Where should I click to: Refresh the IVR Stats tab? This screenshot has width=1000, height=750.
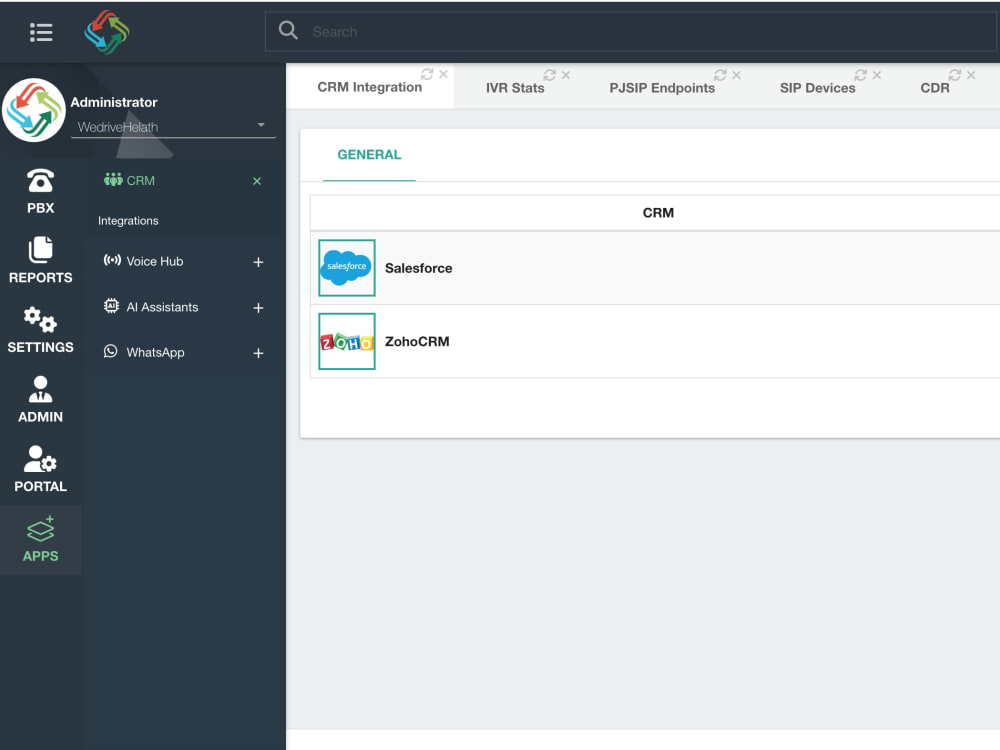(549, 75)
